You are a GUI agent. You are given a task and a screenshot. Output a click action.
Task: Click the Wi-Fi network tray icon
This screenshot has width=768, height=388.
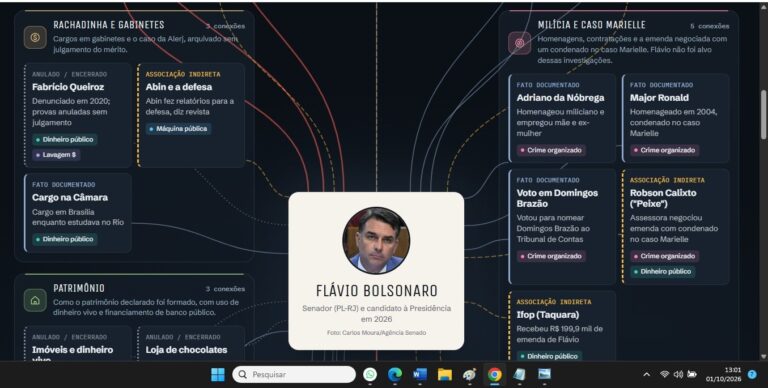[665, 374]
